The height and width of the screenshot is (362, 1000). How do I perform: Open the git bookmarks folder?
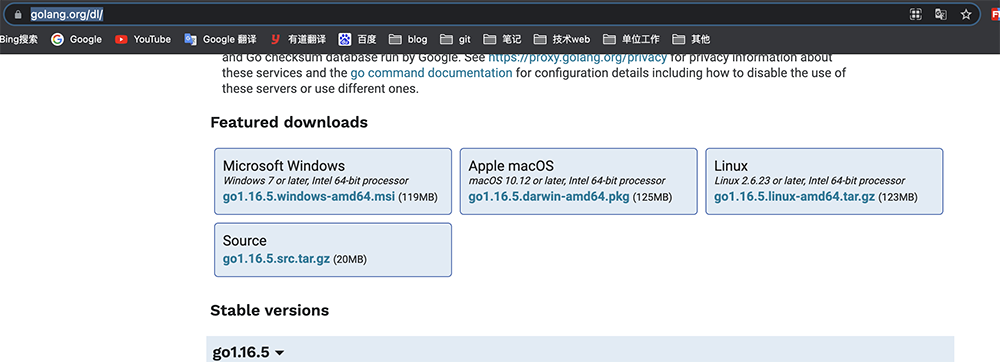pyautogui.click(x=455, y=40)
